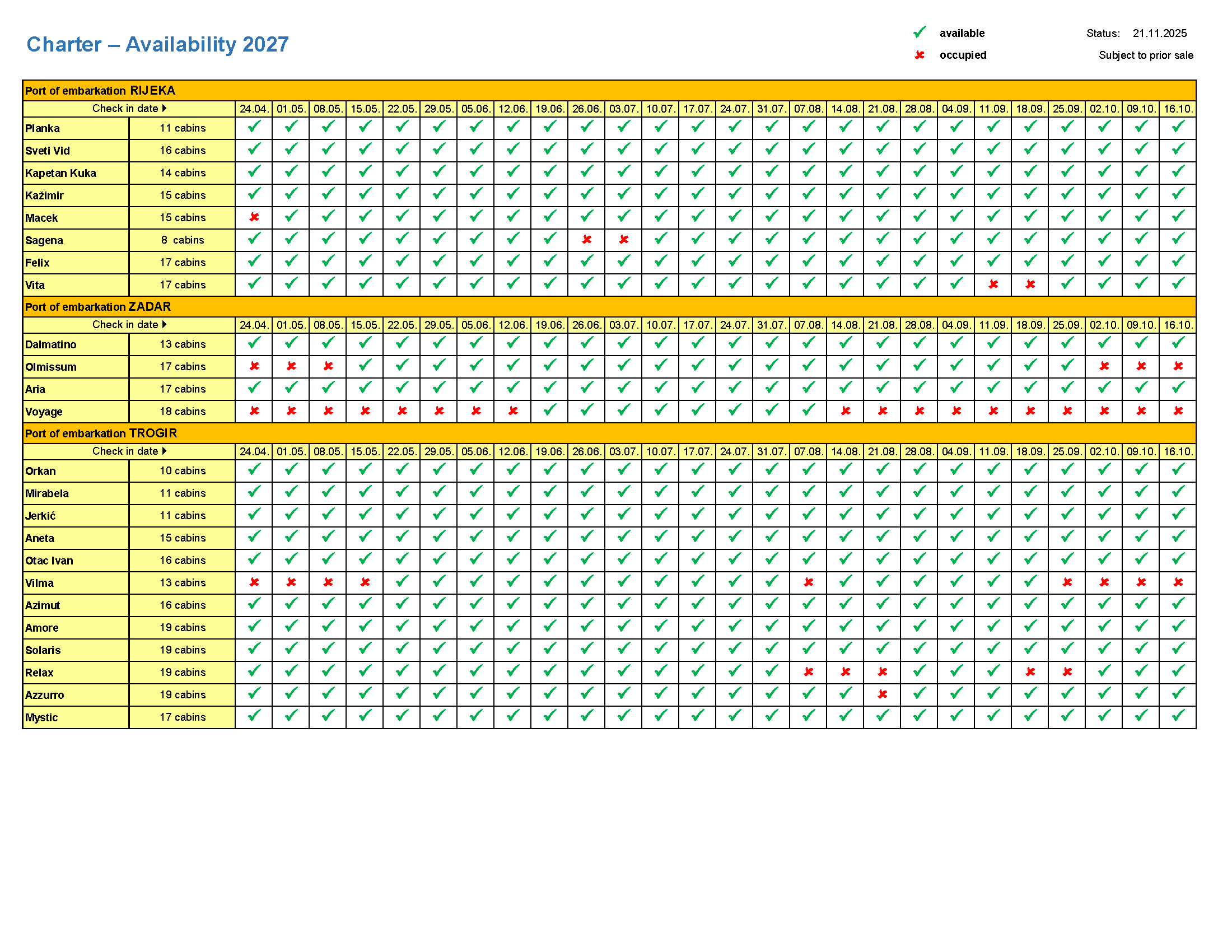The height and width of the screenshot is (952, 1232).
Task: Click Planka's checkmark for 24.04.
Action: pos(254,127)
